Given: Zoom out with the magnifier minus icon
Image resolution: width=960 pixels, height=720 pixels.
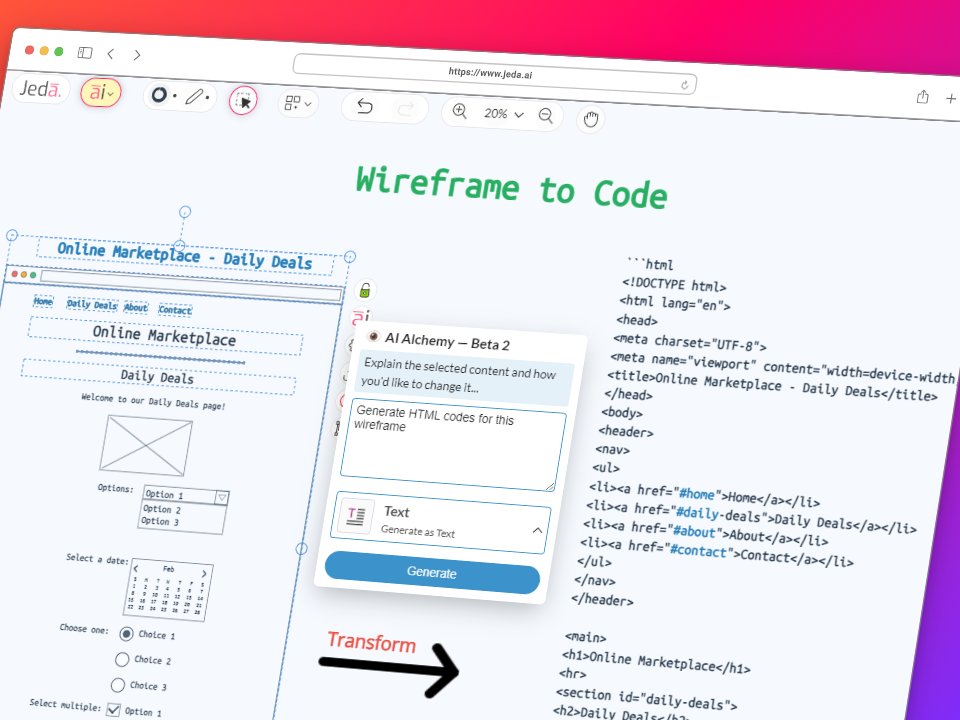Looking at the screenshot, I should point(546,115).
